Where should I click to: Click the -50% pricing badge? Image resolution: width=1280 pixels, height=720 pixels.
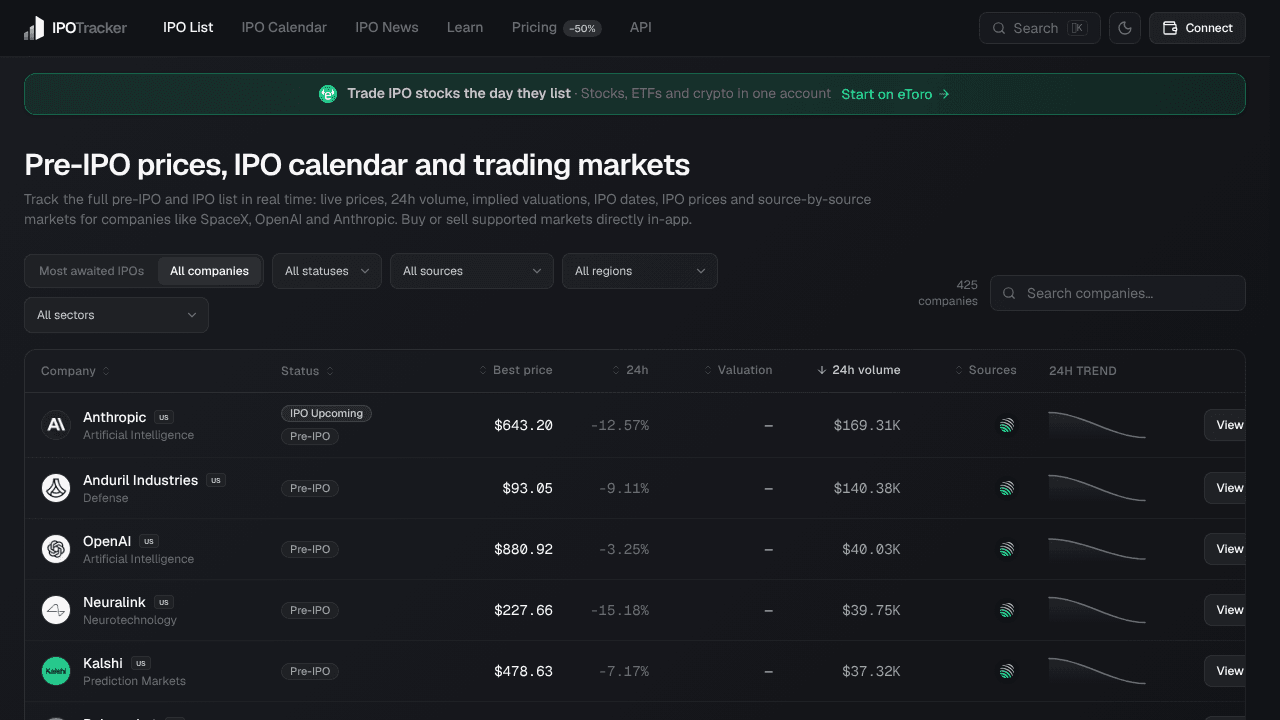pyautogui.click(x=582, y=29)
